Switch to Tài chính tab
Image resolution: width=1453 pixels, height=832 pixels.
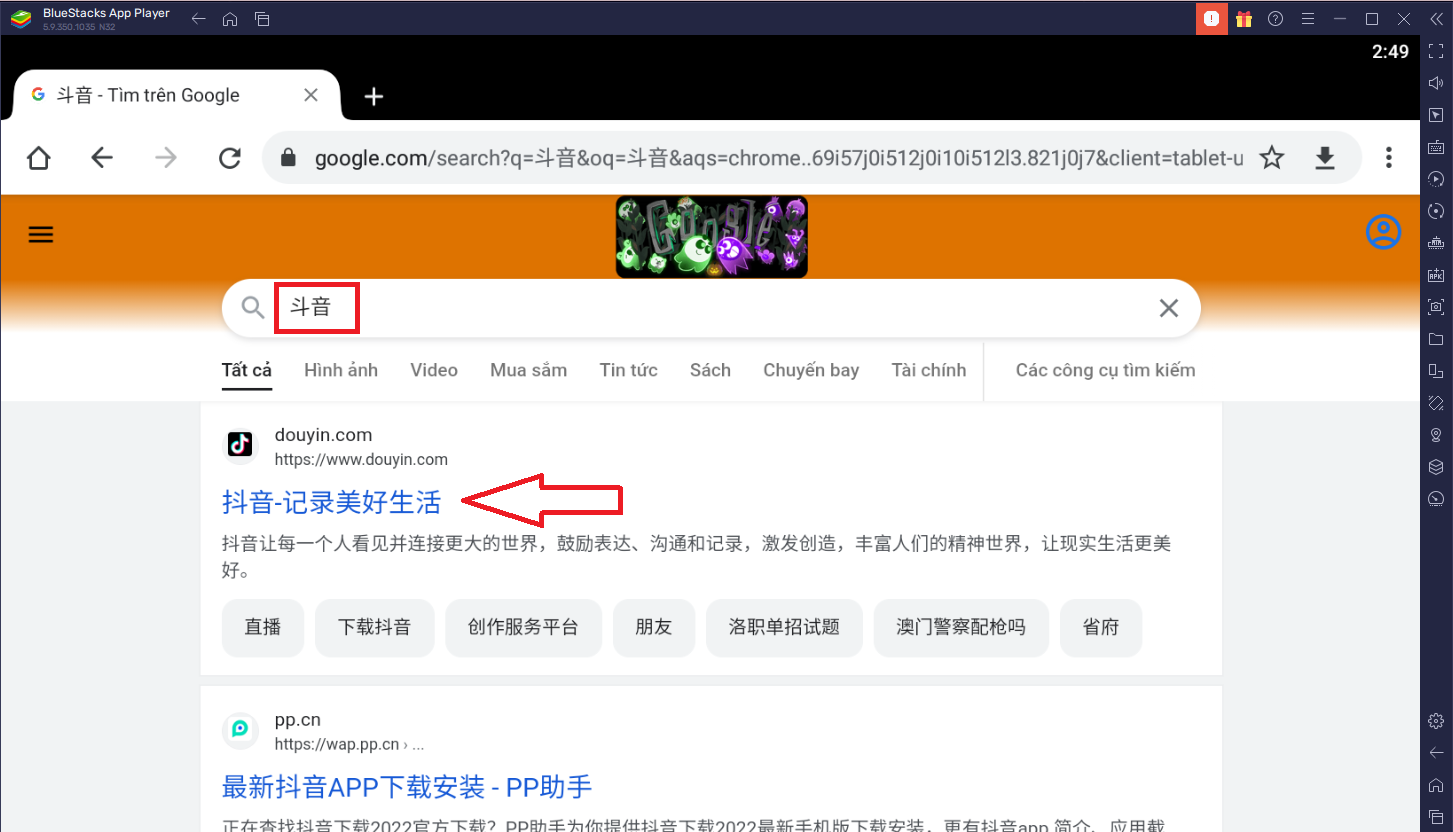(x=929, y=370)
